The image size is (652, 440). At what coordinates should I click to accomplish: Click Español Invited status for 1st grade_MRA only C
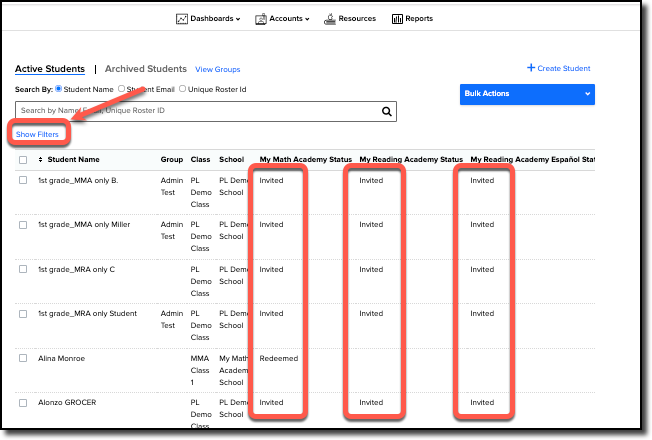tap(482, 269)
